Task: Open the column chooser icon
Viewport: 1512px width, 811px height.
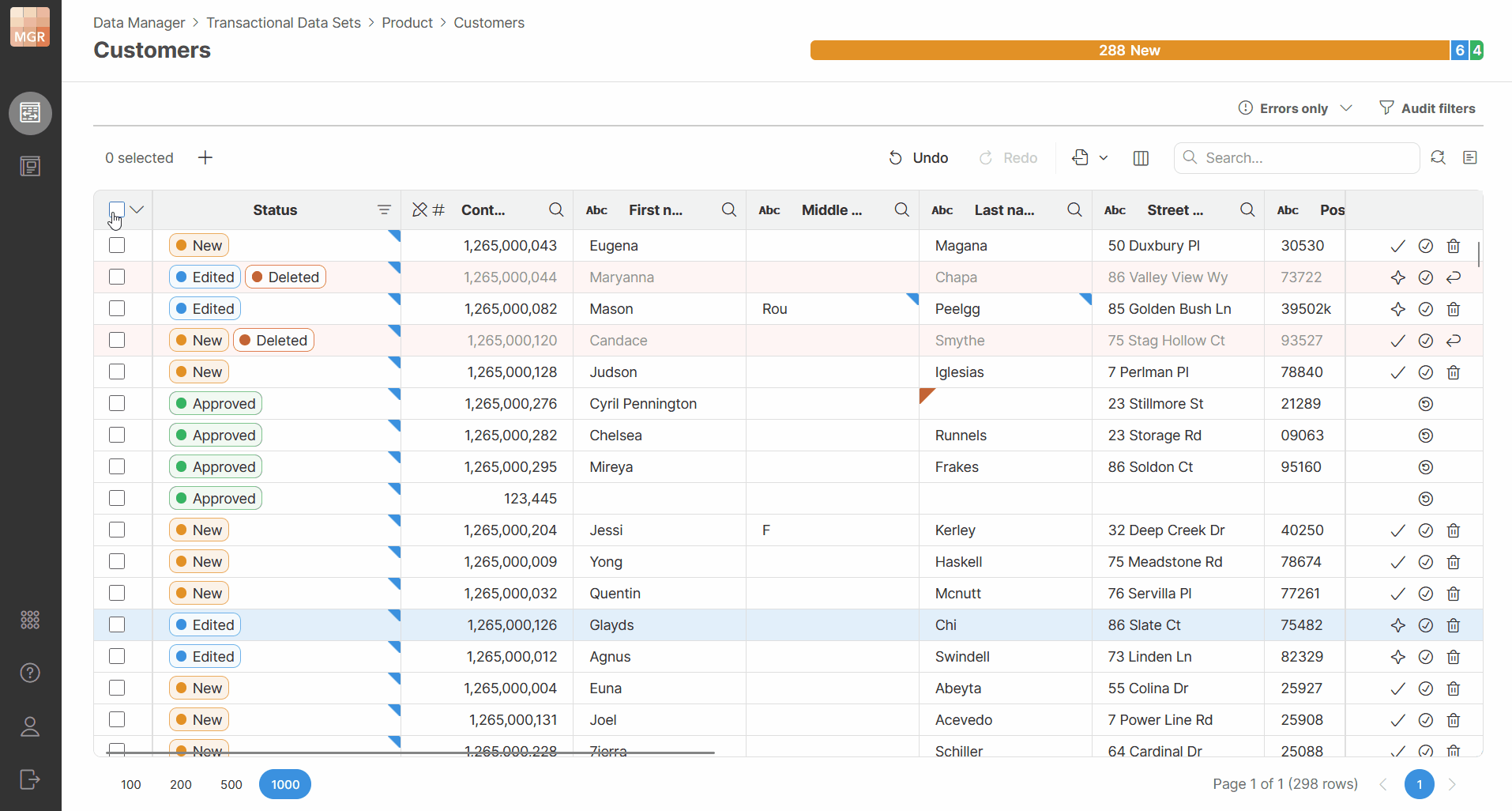Action: pyautogui.click(x=1141, y=158)
